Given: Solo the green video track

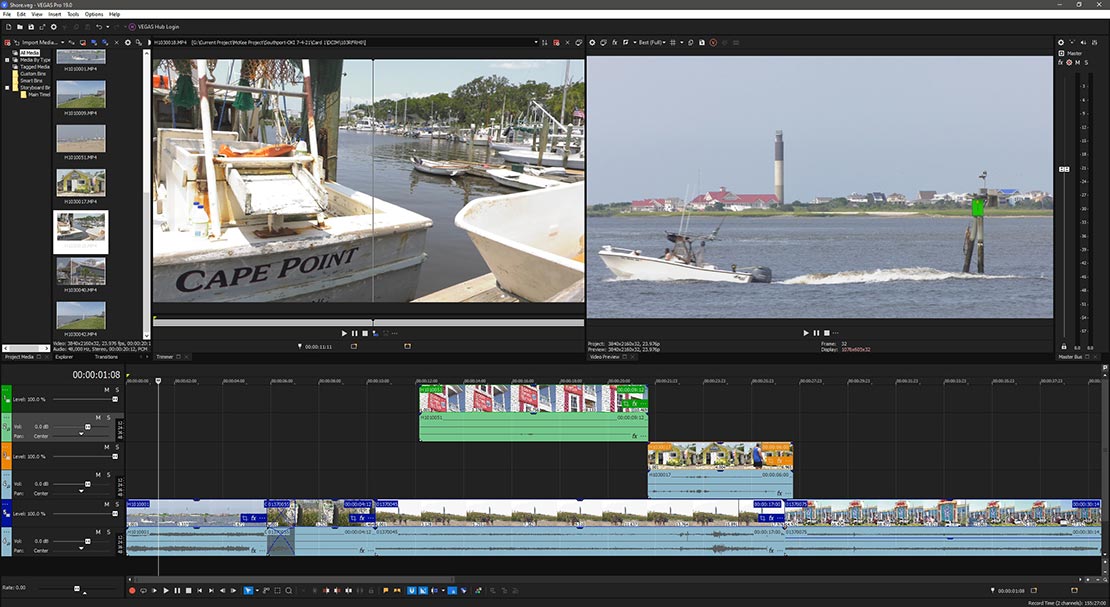Looking at the screenshot, I should pyautogui.click(x=118, y=390).
